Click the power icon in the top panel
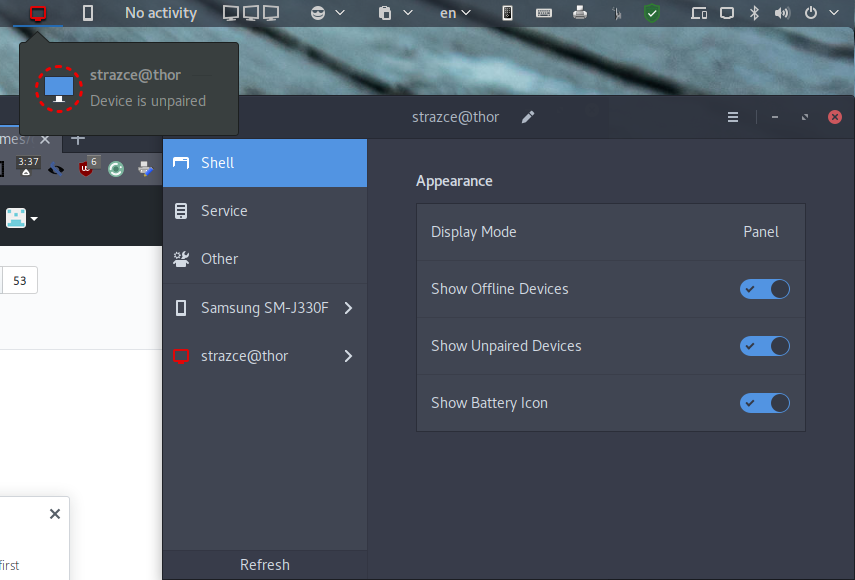The width and height of the screenshot is (855, 580). [811, 13]
